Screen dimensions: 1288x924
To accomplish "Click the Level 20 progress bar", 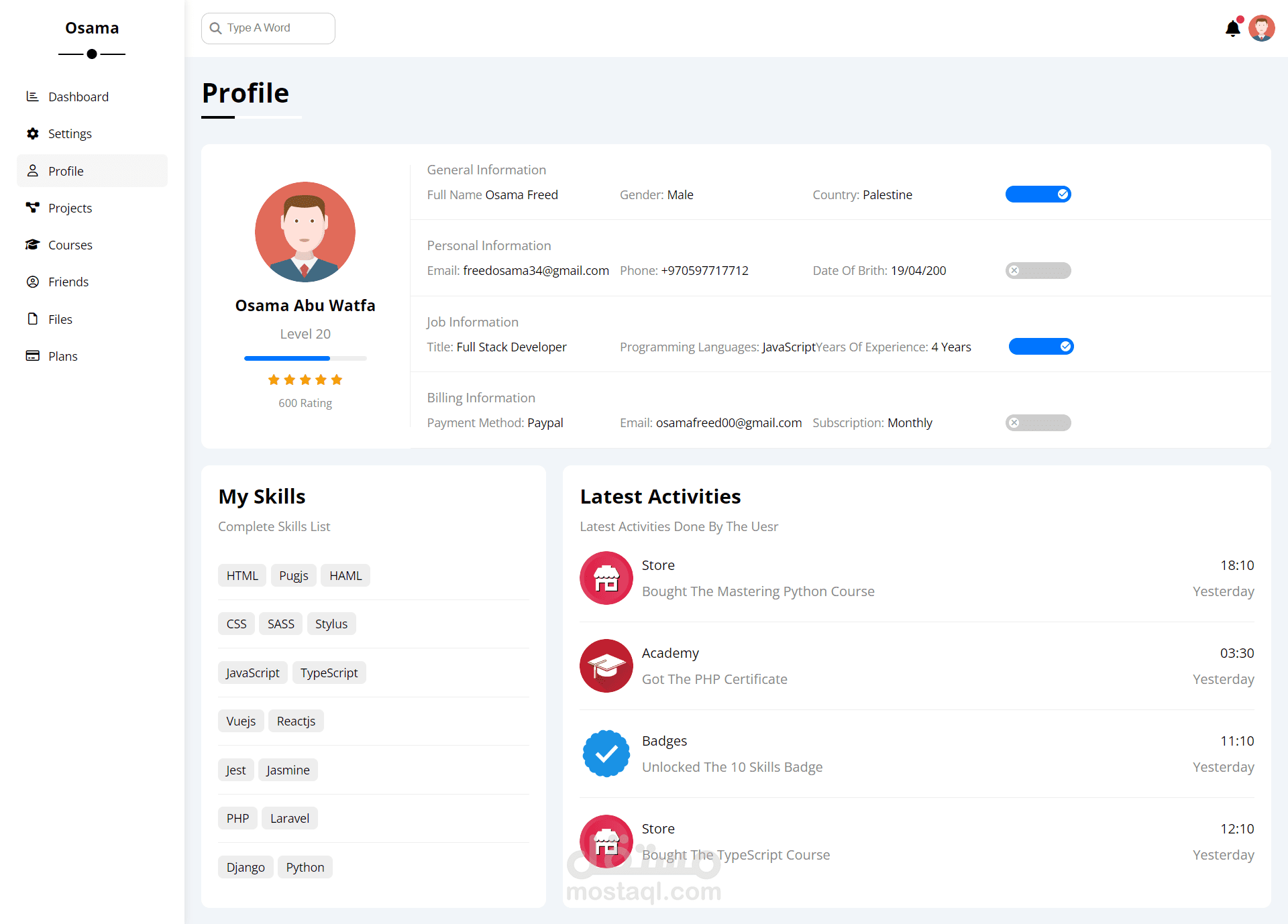I will [x=305, y=358].
